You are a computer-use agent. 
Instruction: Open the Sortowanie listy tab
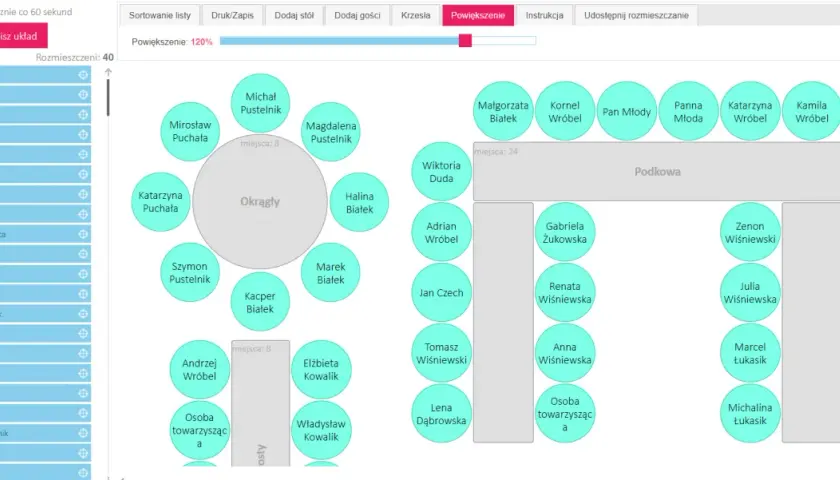[160, 16]
